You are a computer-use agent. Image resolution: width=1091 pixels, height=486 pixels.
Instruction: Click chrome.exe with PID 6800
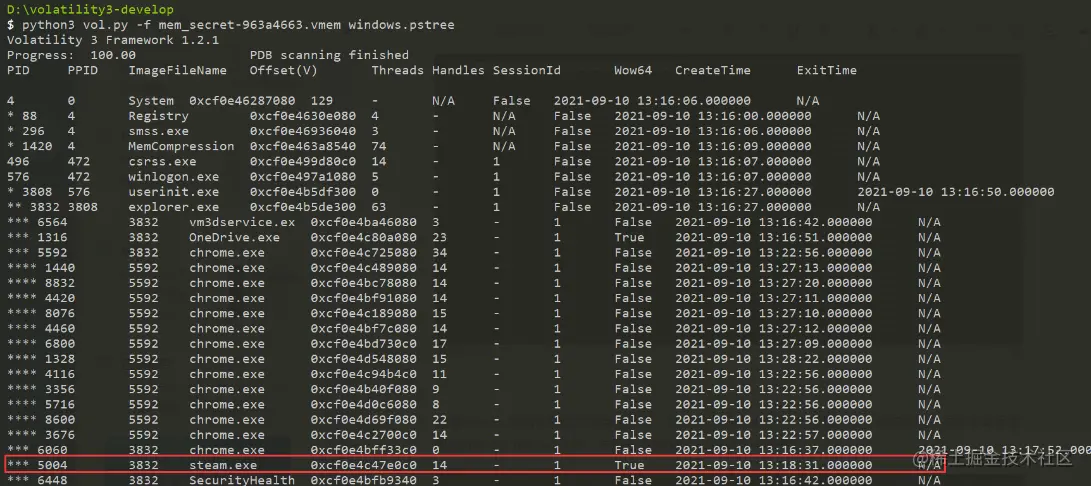pos(227,344)
